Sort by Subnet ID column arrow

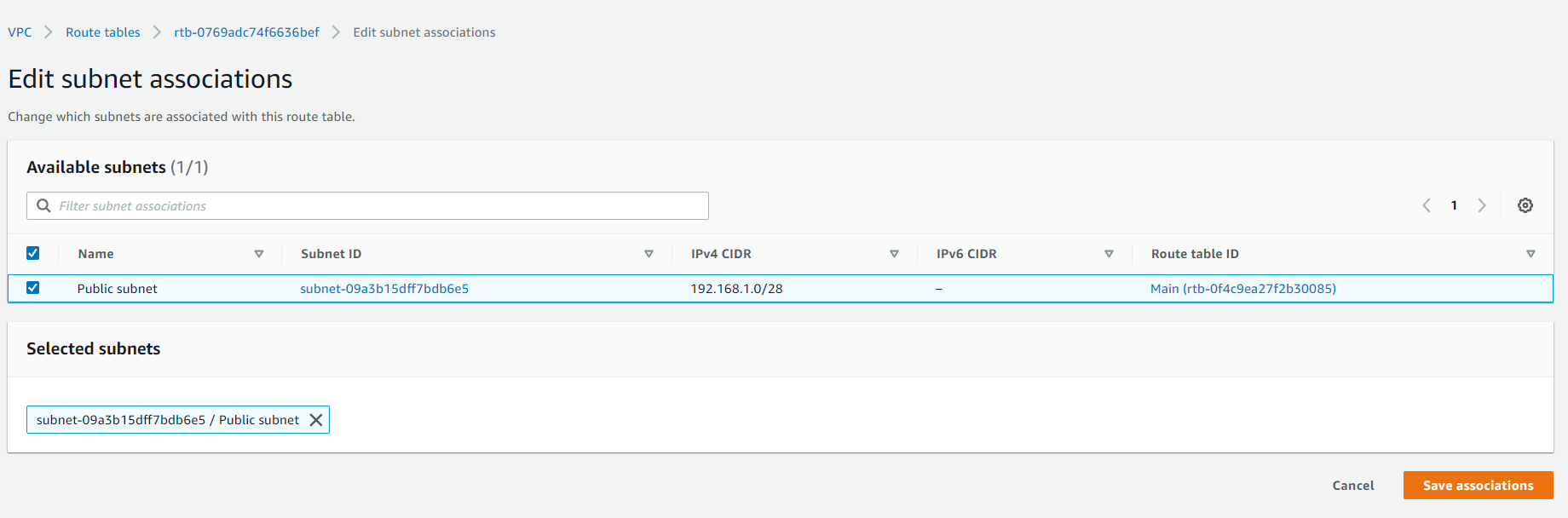pyautogui.click(x=649, y=254)
